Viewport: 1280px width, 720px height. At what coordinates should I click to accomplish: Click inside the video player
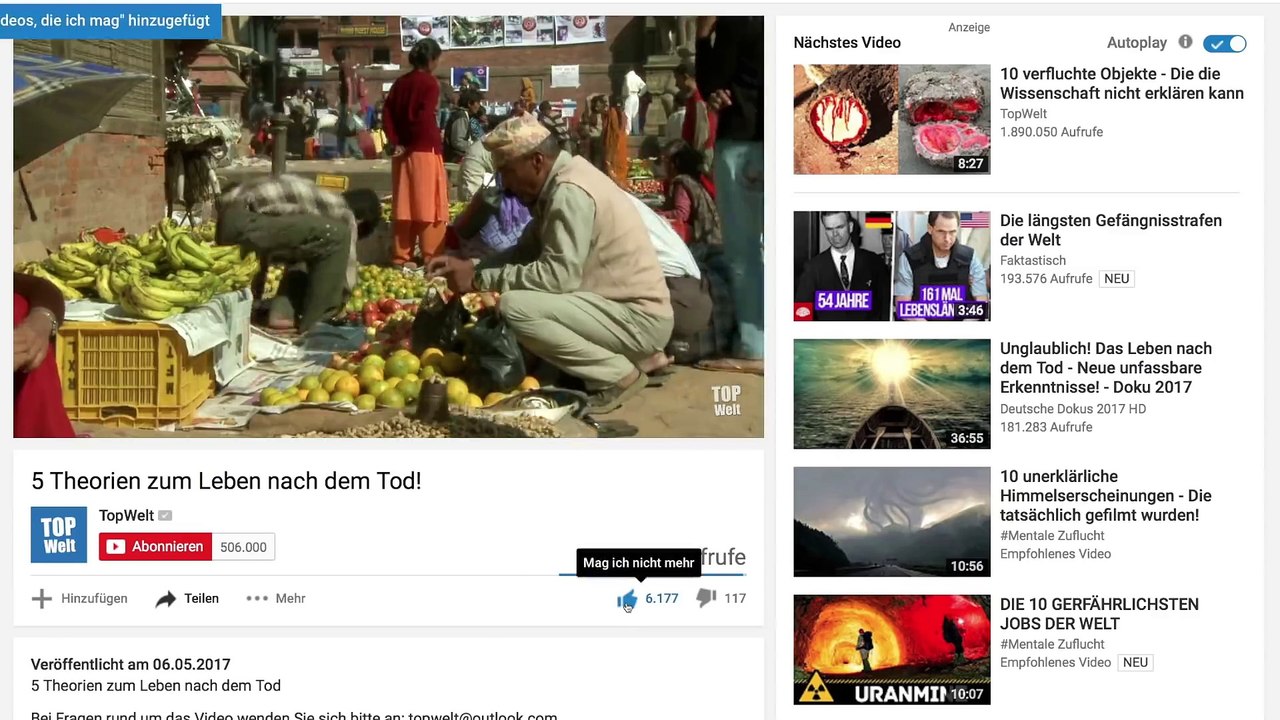click(x=388, y=226)
